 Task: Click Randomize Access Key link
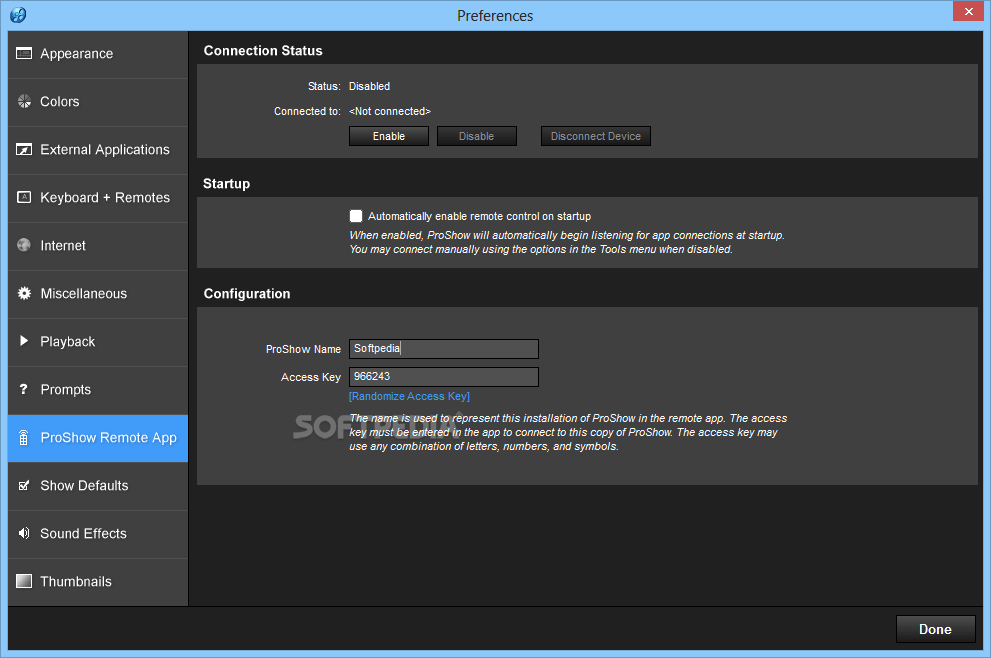[409, 396]
